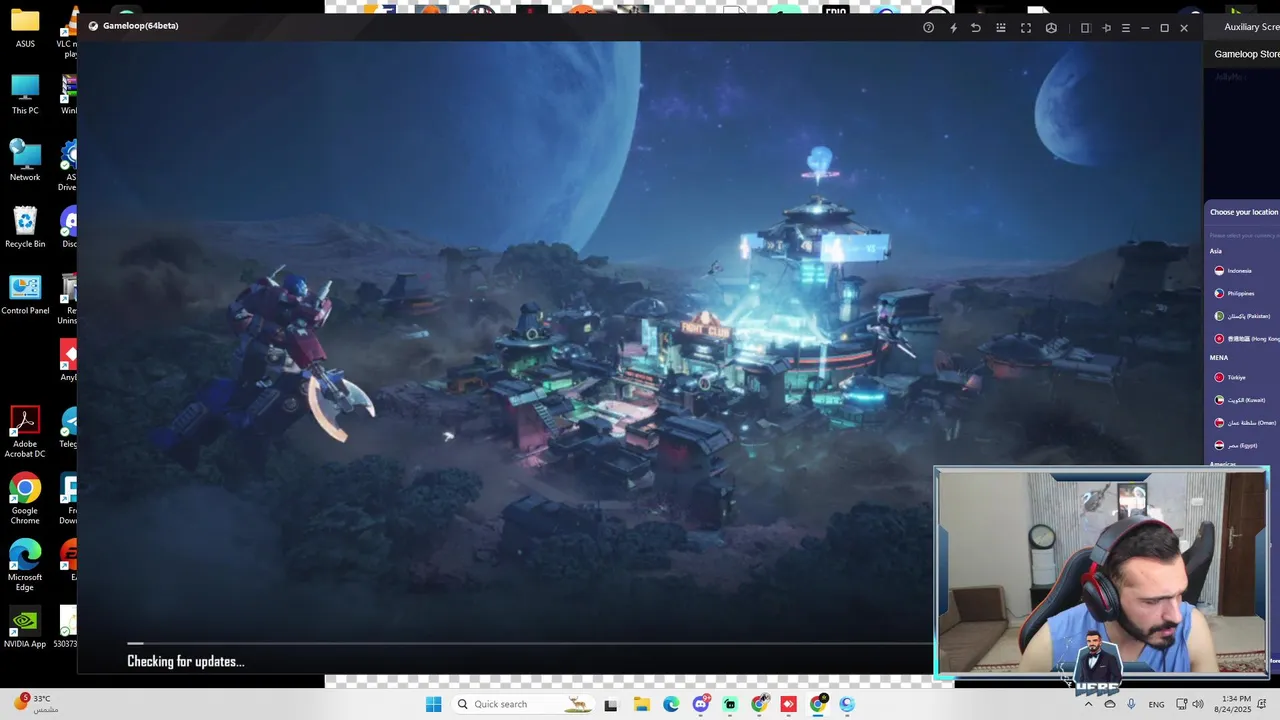
Task: Open the Recycle Bin
Action: click(x=25, y=228)
